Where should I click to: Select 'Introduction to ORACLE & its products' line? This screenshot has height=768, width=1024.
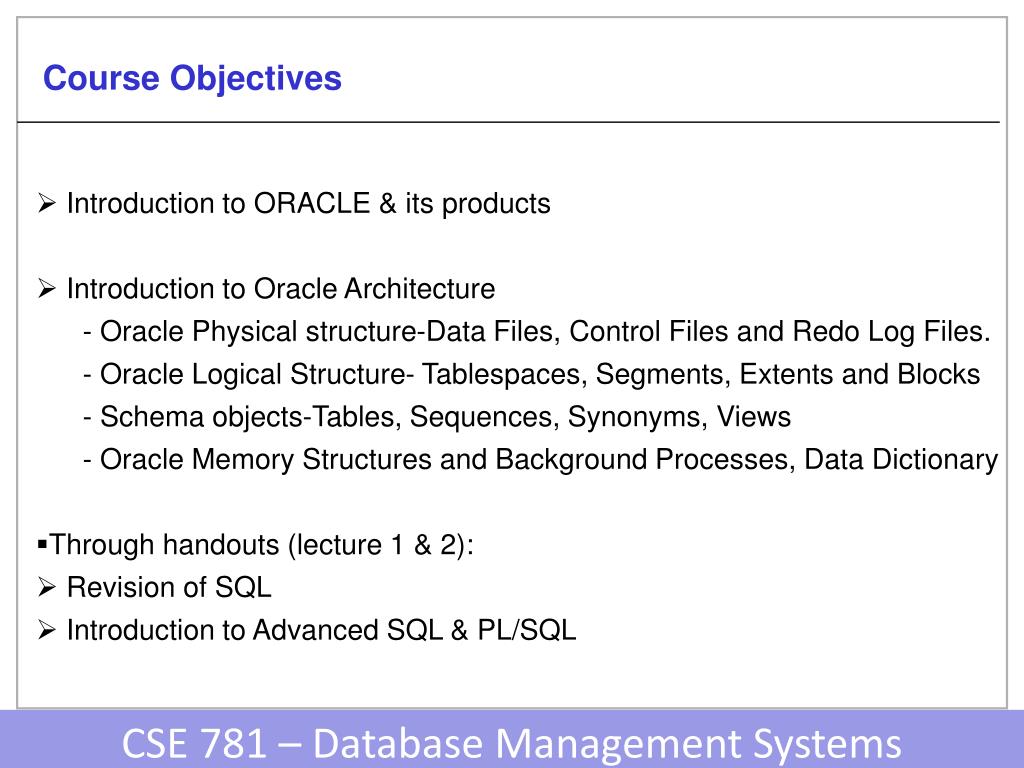click(308, 204)
